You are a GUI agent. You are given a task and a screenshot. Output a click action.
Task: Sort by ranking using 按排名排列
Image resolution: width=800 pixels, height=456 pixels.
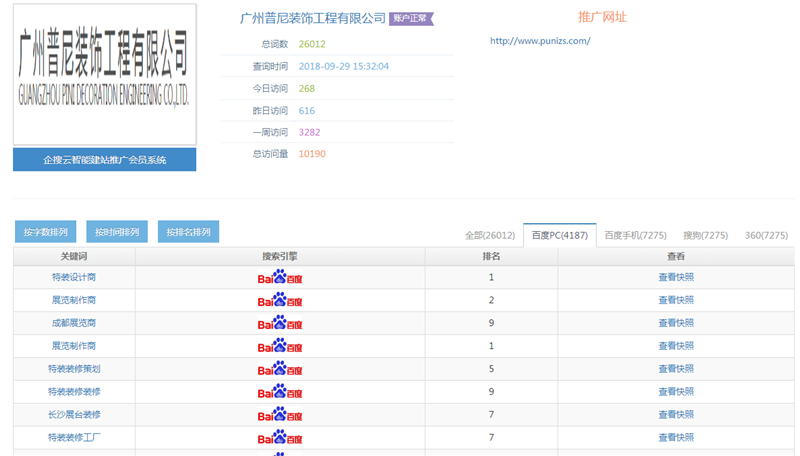tap(188, 232)
